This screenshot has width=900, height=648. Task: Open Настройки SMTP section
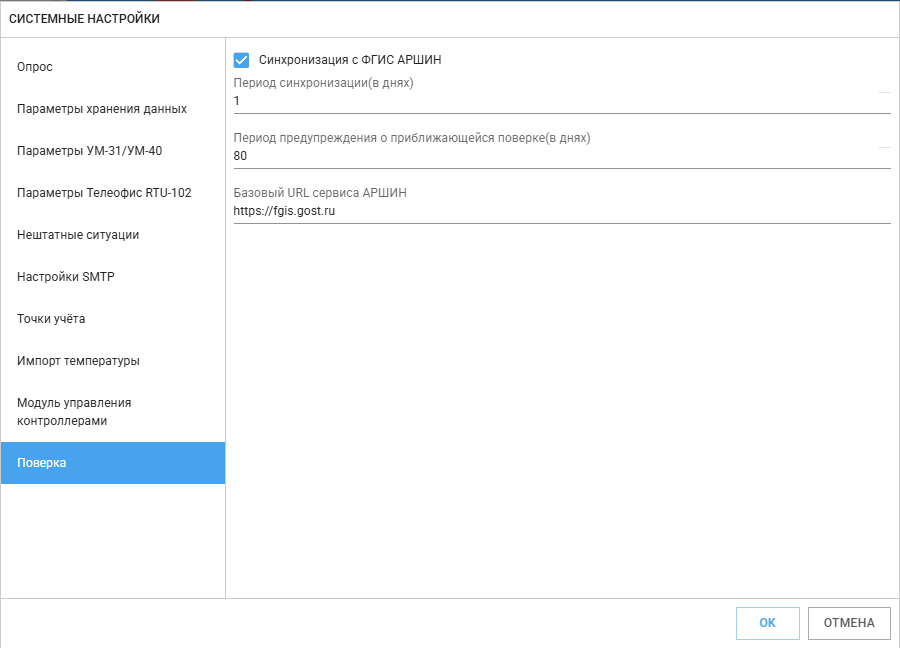pos(66,277)
